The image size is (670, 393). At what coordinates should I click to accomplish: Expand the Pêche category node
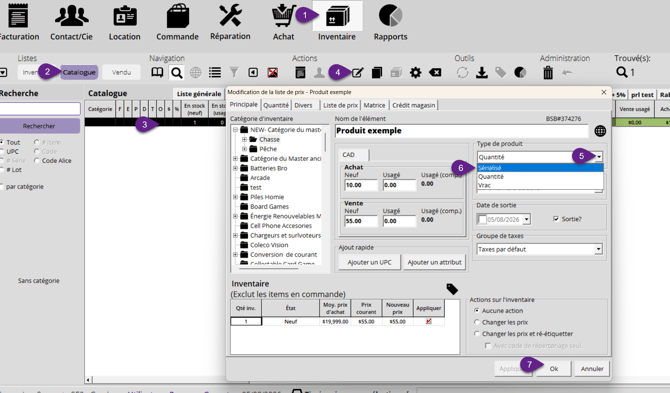click(244, 149)
